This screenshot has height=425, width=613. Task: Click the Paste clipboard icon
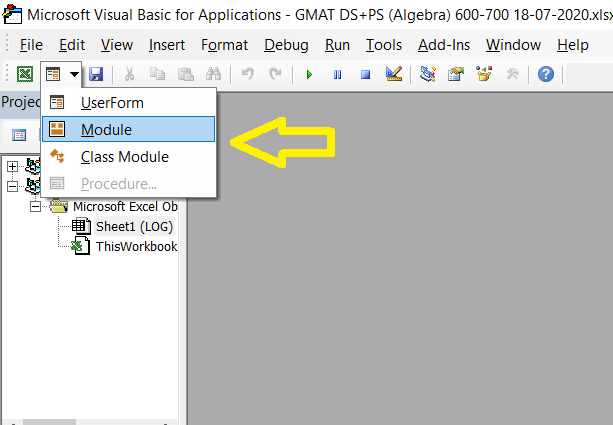(186, 74)
